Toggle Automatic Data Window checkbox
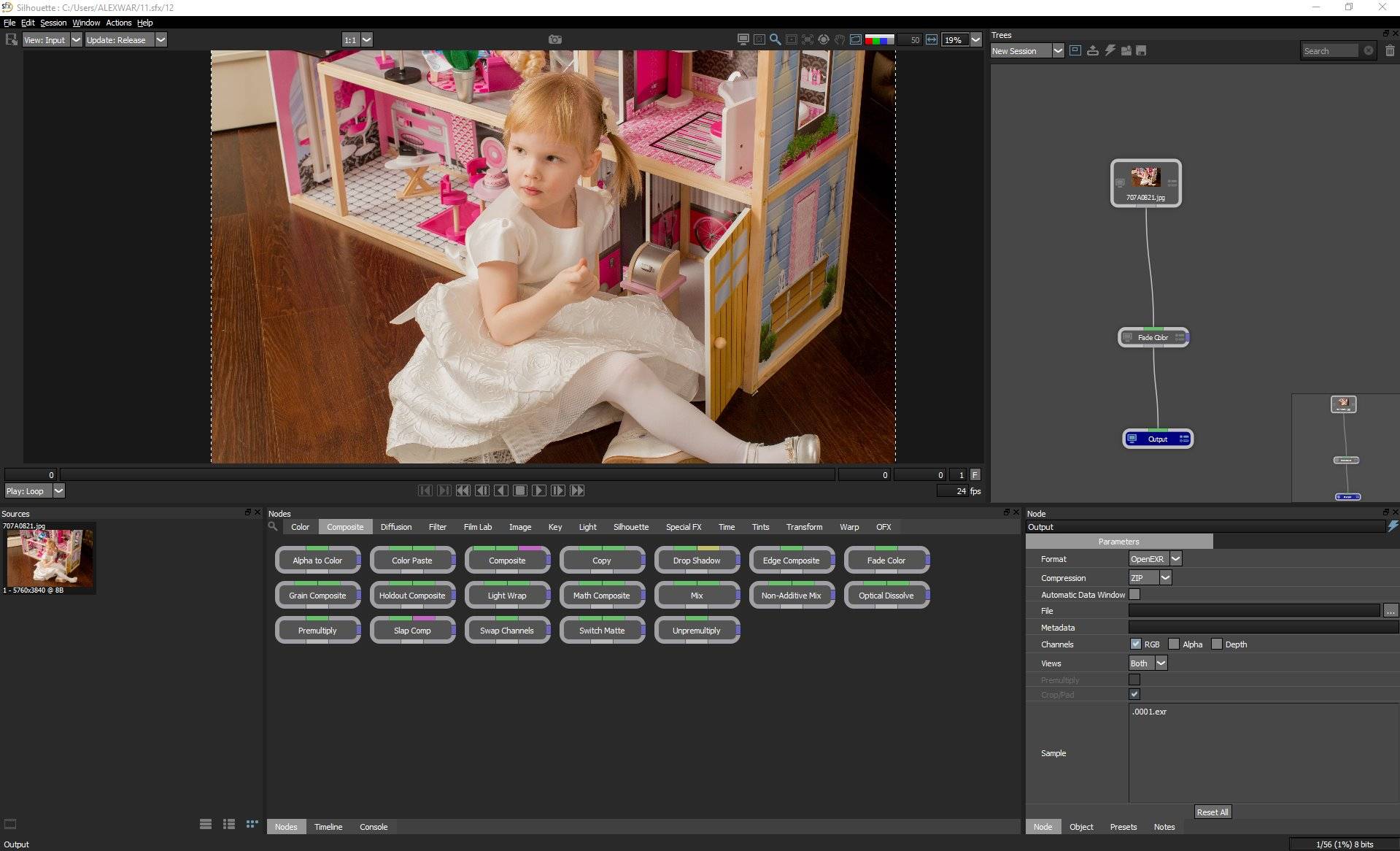This screenshot has width=1400, height=851. [x=1134, y=594]
